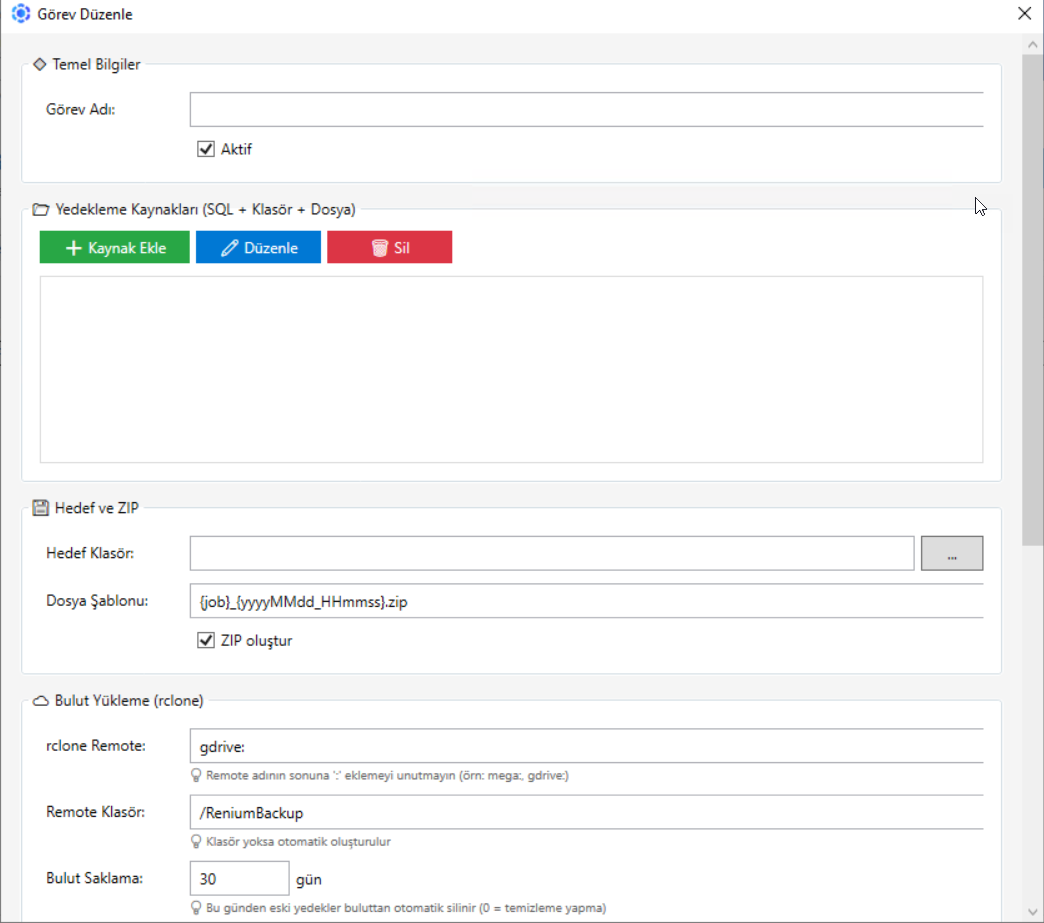Screen dimensions: 1044x923
Task: Click the Dosya Şablonu template field
Action: coord(586,601)
